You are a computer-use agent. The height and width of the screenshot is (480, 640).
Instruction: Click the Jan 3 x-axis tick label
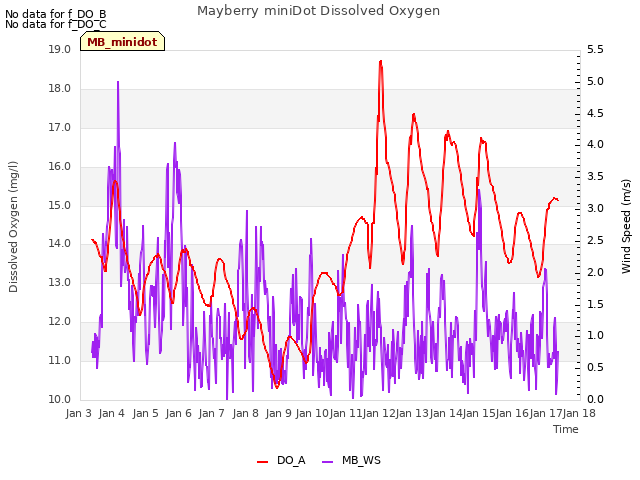pos(78,413)
